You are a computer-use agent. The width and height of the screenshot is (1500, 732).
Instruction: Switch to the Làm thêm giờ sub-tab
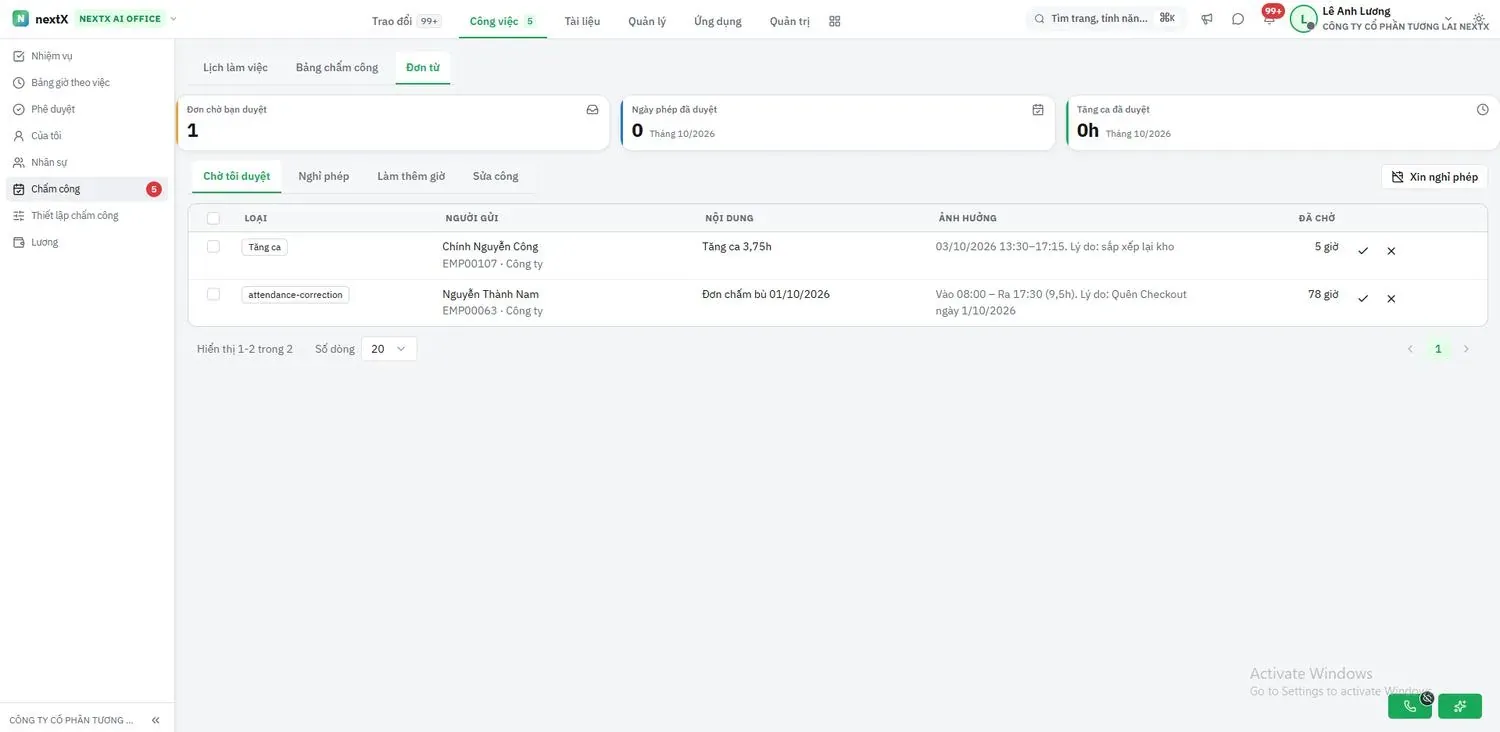pyautogui.click(x=411, y=176)
